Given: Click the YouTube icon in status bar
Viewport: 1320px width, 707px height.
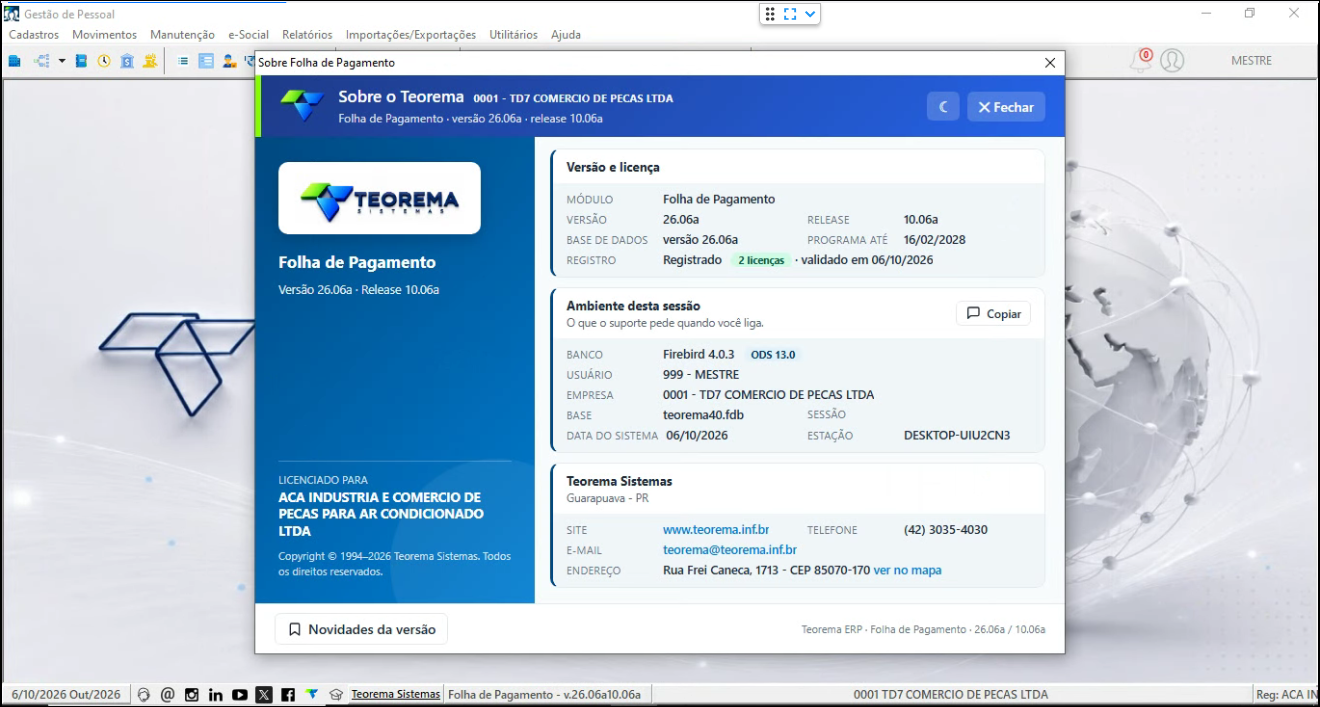Looking at the screenshot, I should (240, 695).
